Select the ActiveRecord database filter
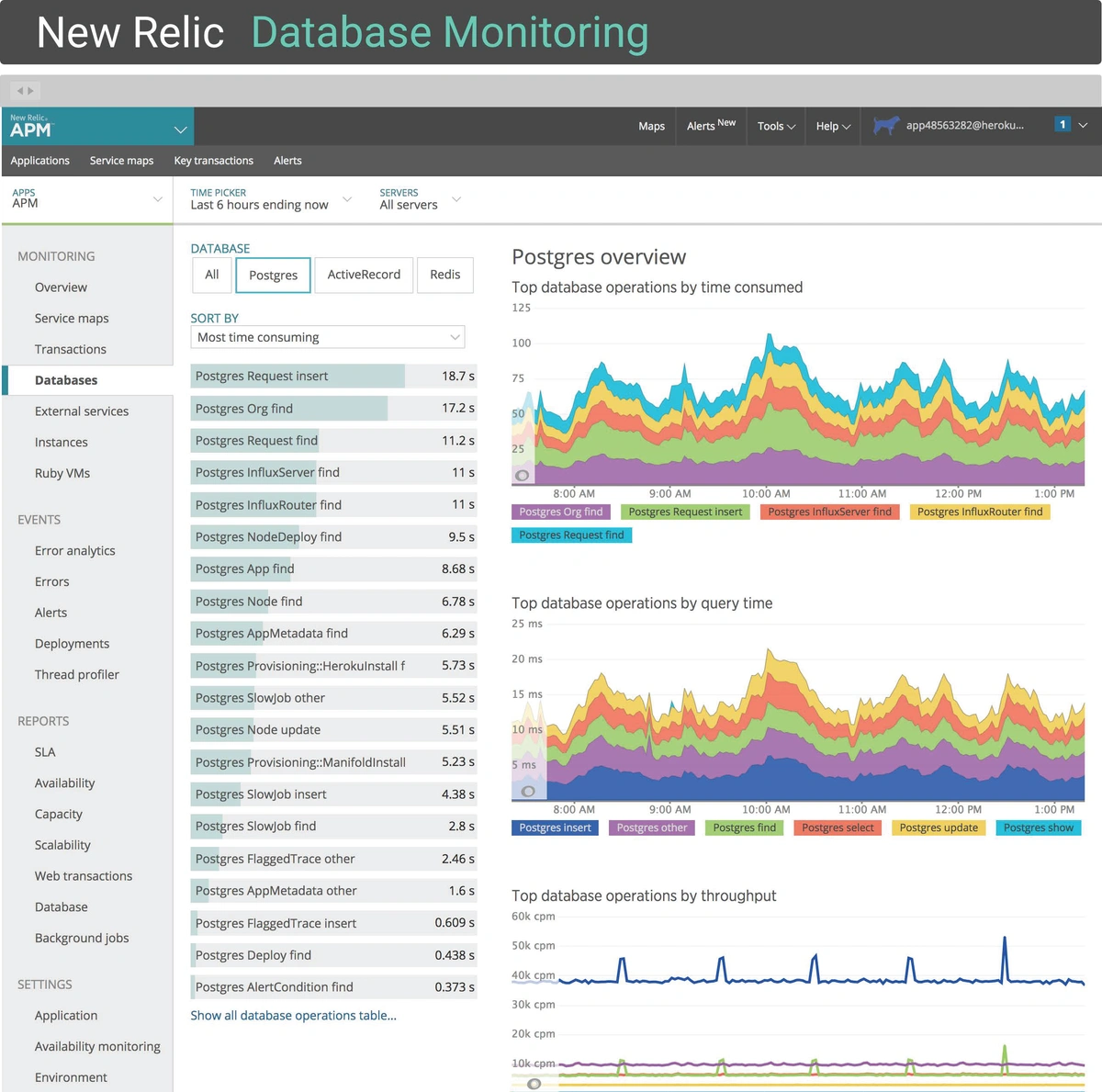This screenshot has height=1092, width=1102. point(364,275)
